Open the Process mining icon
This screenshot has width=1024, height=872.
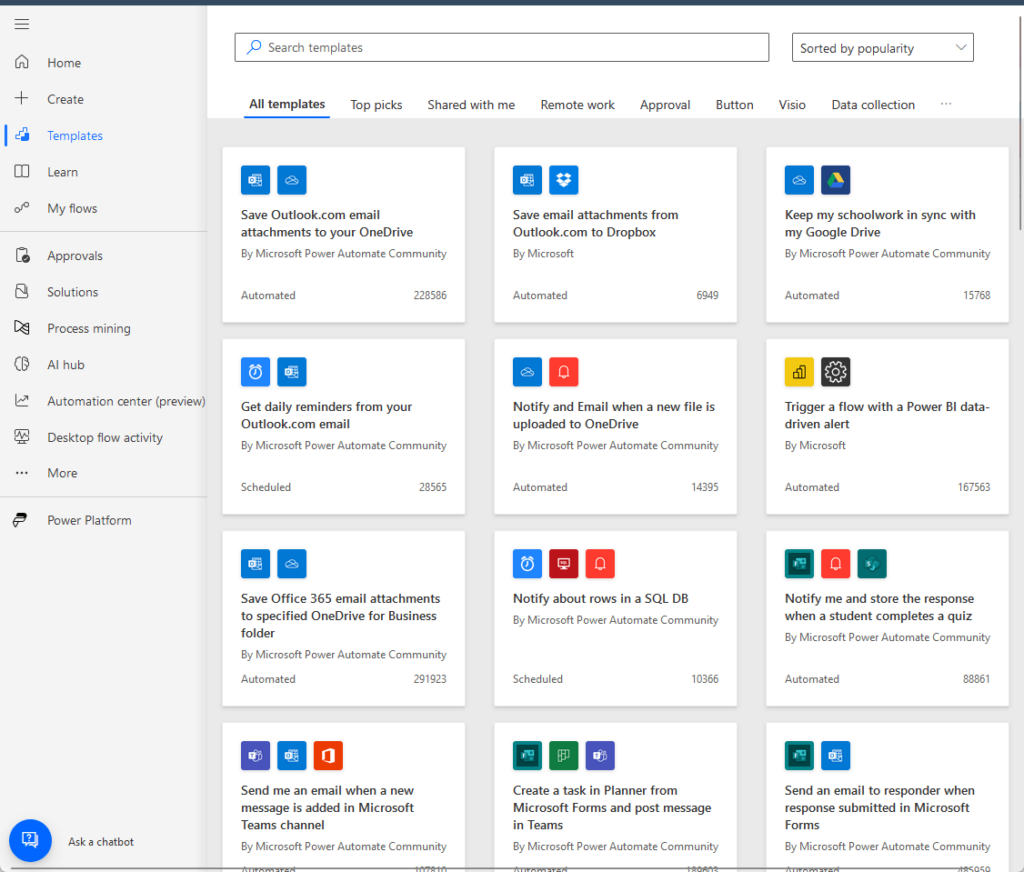tap(22, 328)
